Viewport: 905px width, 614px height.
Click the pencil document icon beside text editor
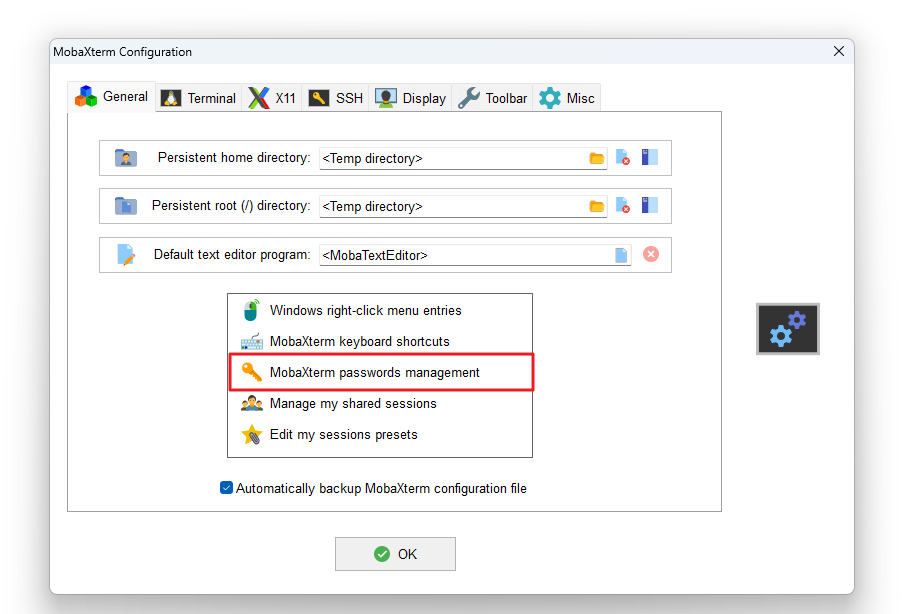tap(126, 254)
